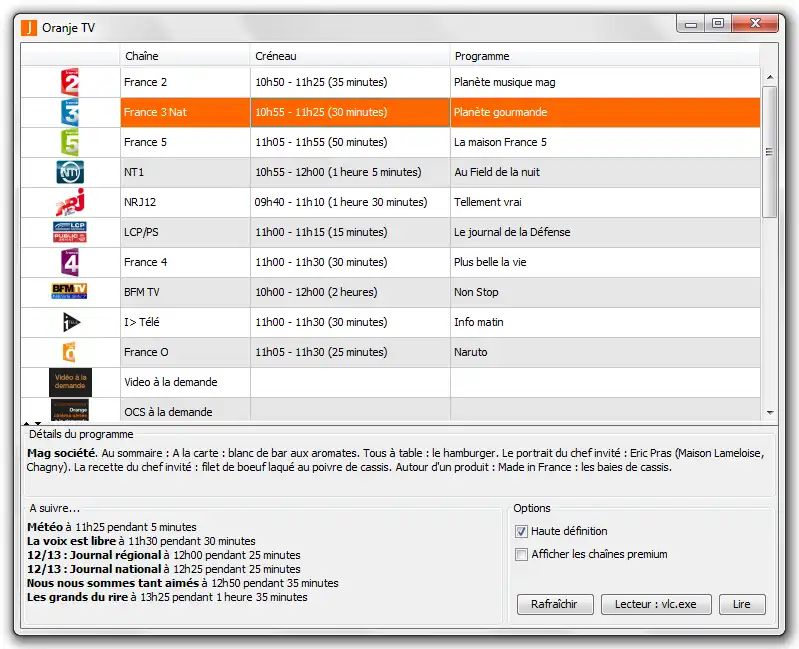Select the LCP/PS channel name cell

click(x=185, y=232)
